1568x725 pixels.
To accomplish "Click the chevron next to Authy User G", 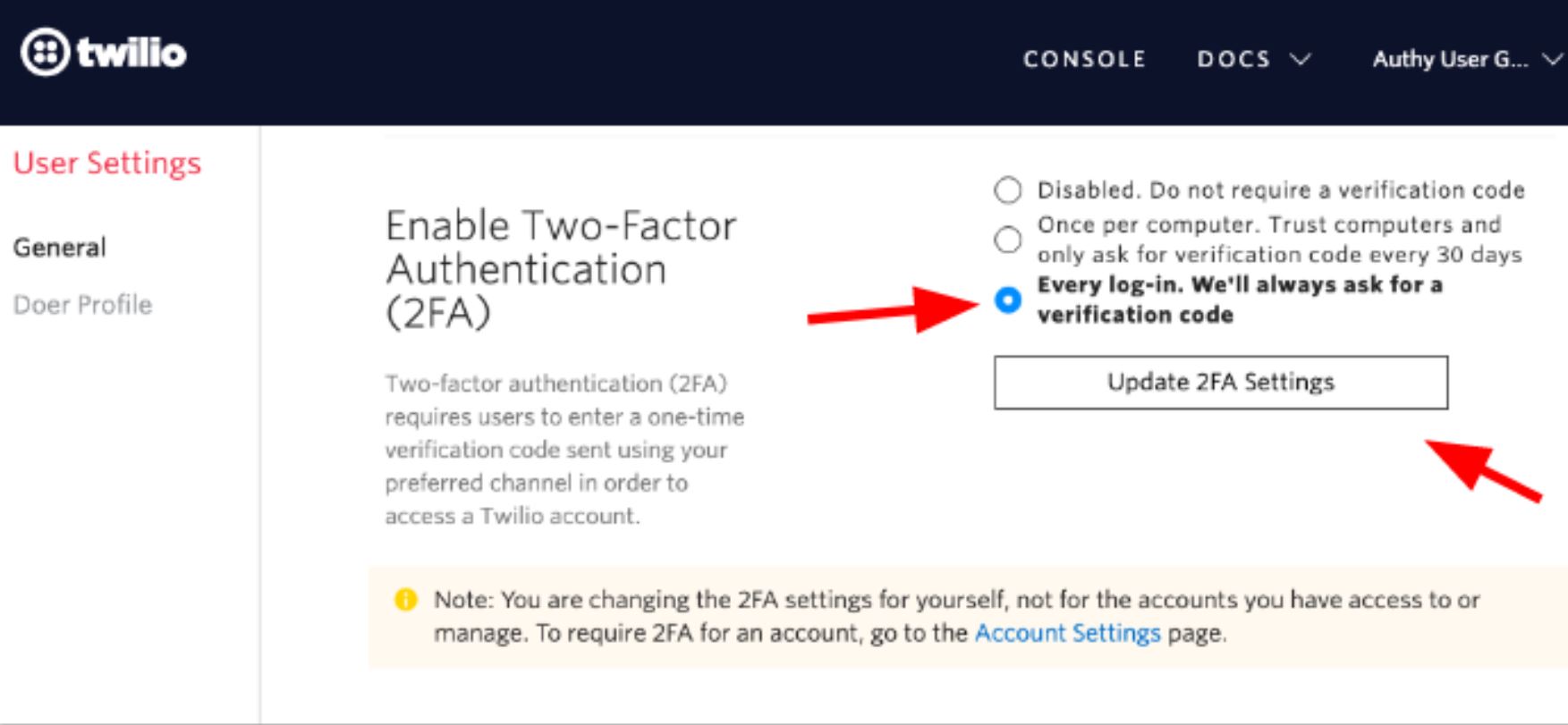I will coord(1549,59).
